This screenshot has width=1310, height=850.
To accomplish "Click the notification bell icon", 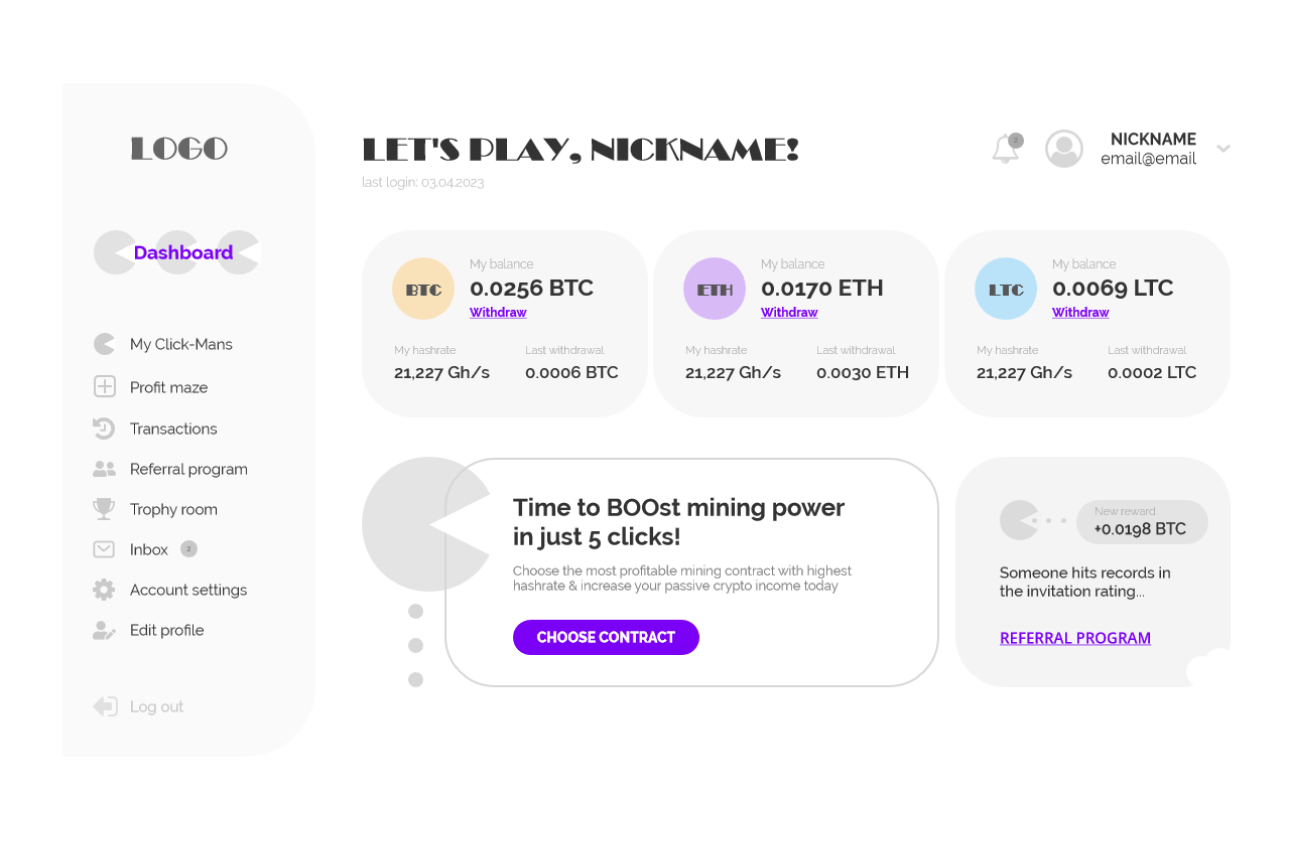I will tap(1005, 149).
